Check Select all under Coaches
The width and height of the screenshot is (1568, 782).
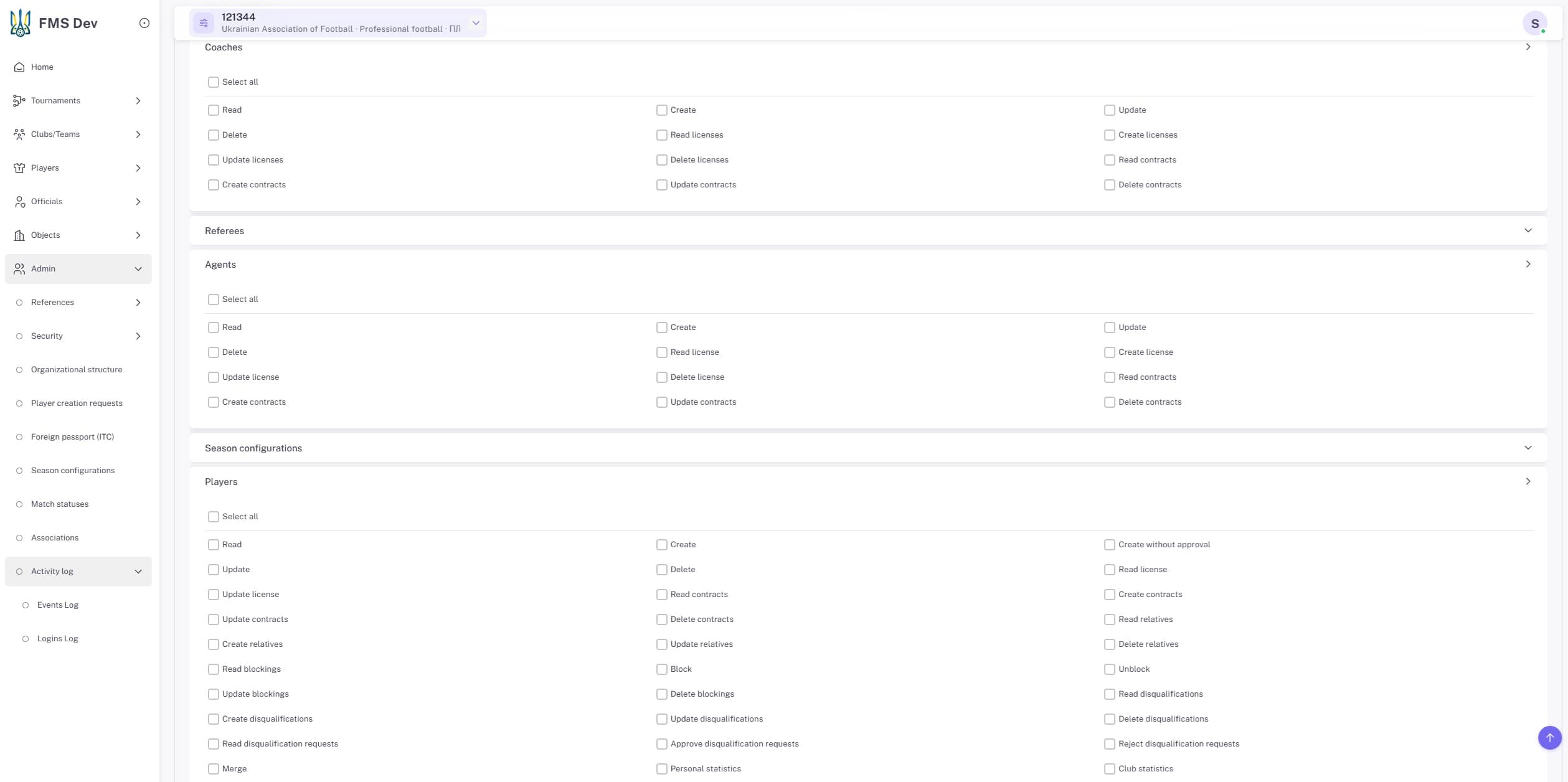(x=214, y=82)
